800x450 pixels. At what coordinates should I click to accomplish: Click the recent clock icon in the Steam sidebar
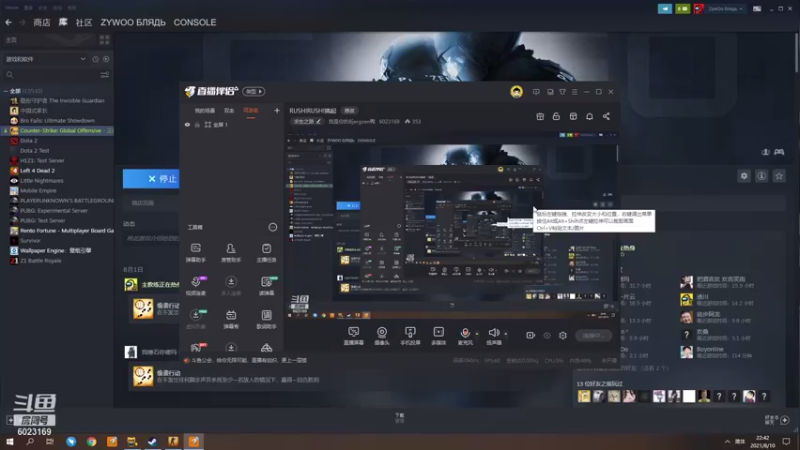(x=95, y=59)
